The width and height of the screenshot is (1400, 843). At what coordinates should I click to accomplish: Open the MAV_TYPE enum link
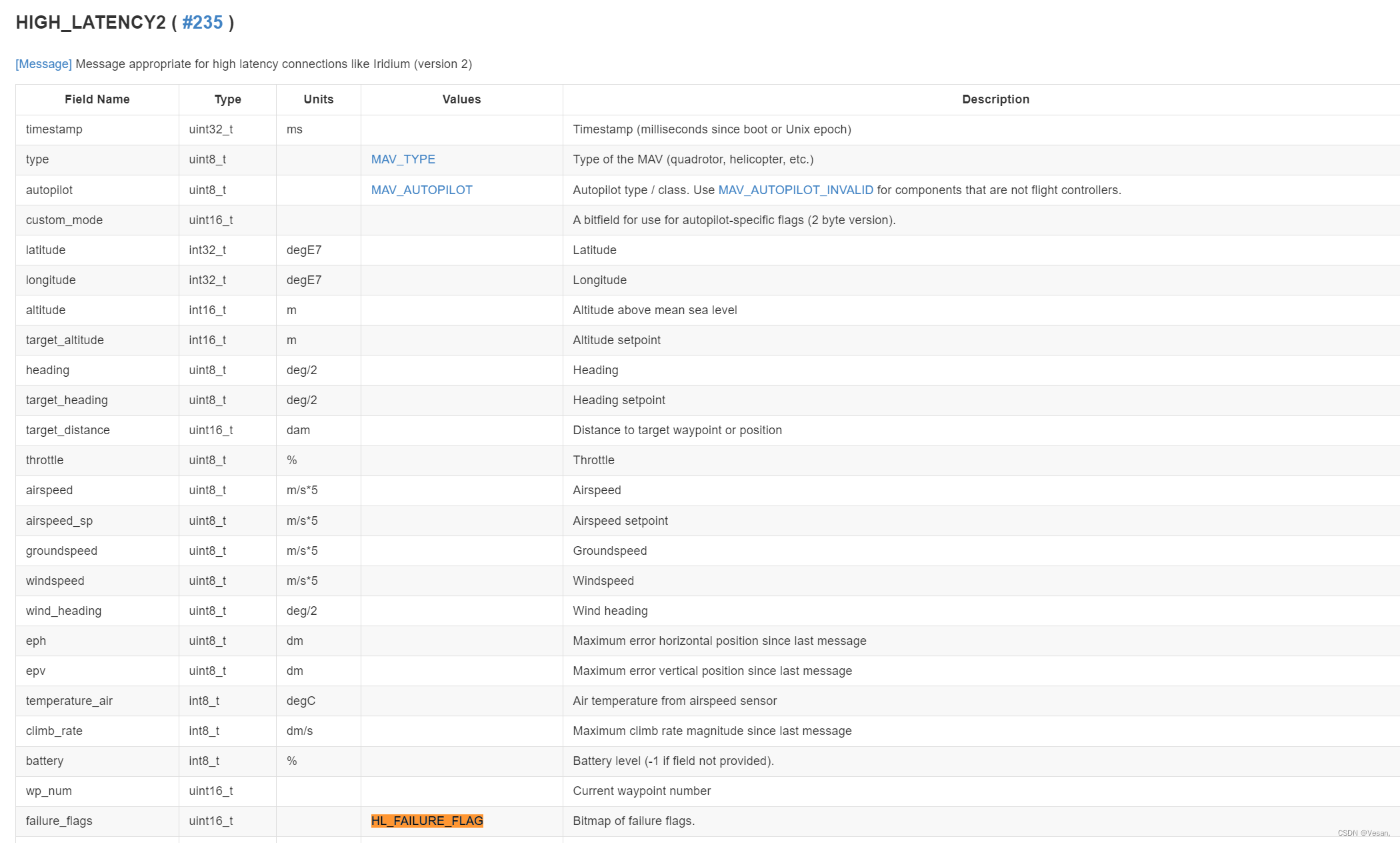tap(403, 159)
